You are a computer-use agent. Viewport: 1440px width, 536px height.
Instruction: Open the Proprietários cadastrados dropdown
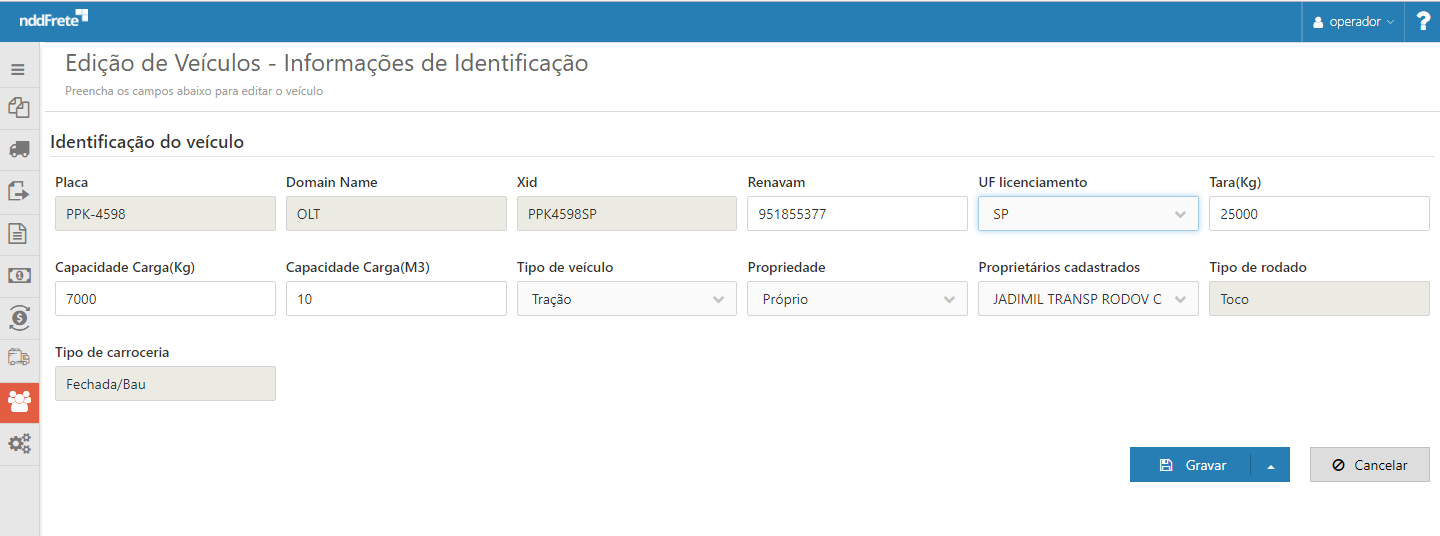click(1087, 299)
